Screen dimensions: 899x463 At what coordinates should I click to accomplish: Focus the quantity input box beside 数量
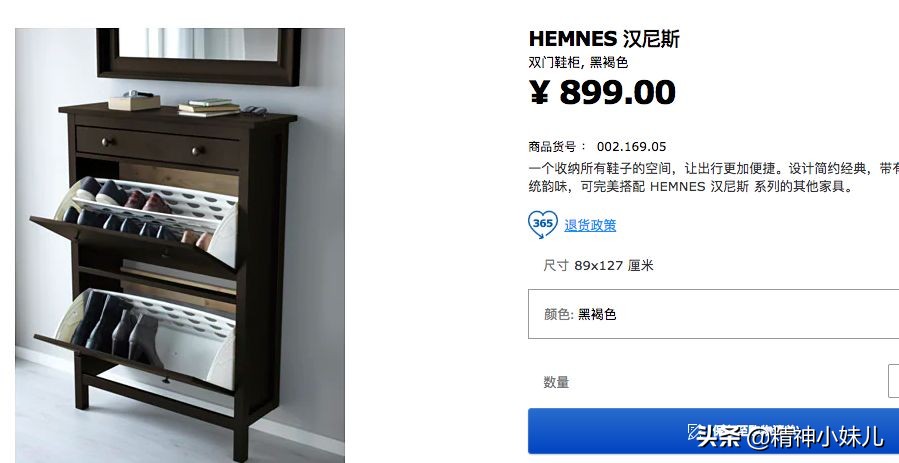(x=893, y=380)
